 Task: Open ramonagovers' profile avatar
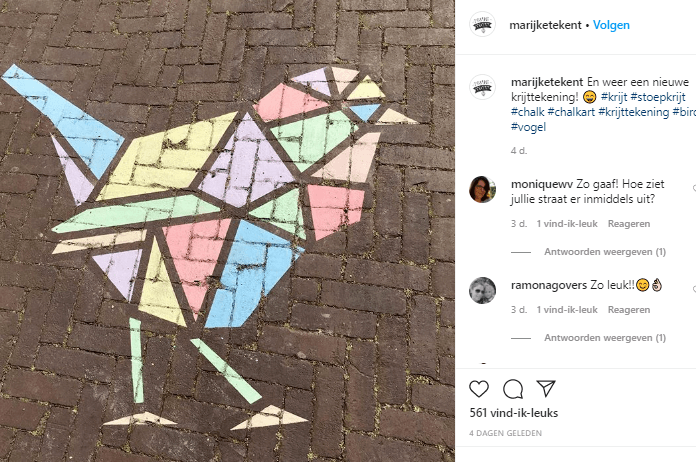[x=482, y=290]
